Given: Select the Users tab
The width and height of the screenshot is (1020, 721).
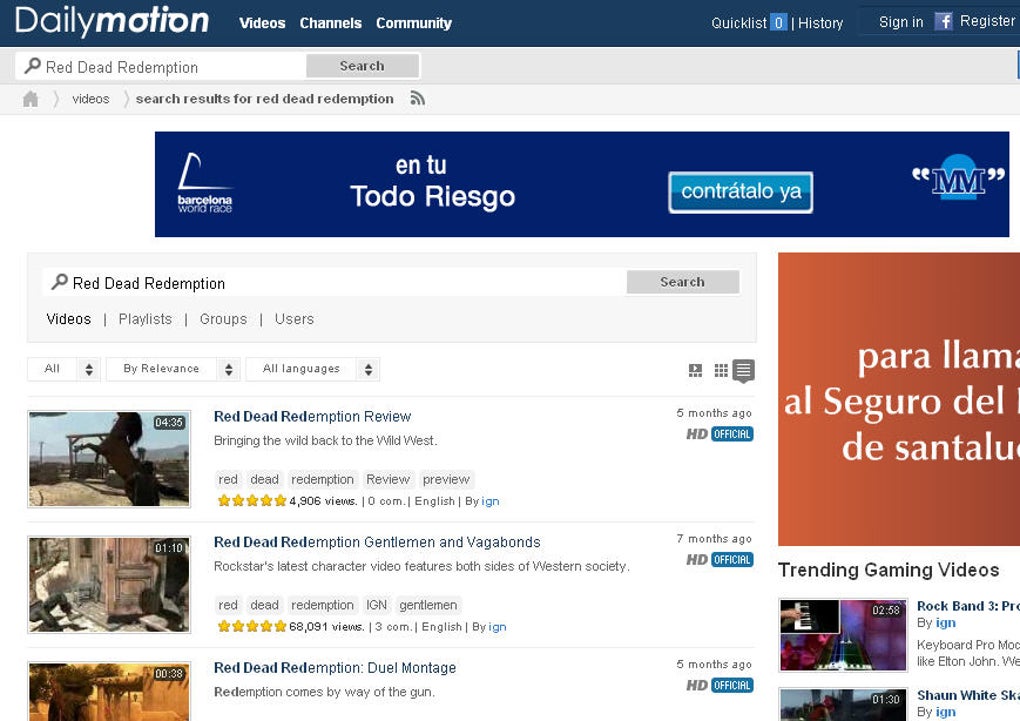Looking at the screenshot, I should (x=294, y=320).
